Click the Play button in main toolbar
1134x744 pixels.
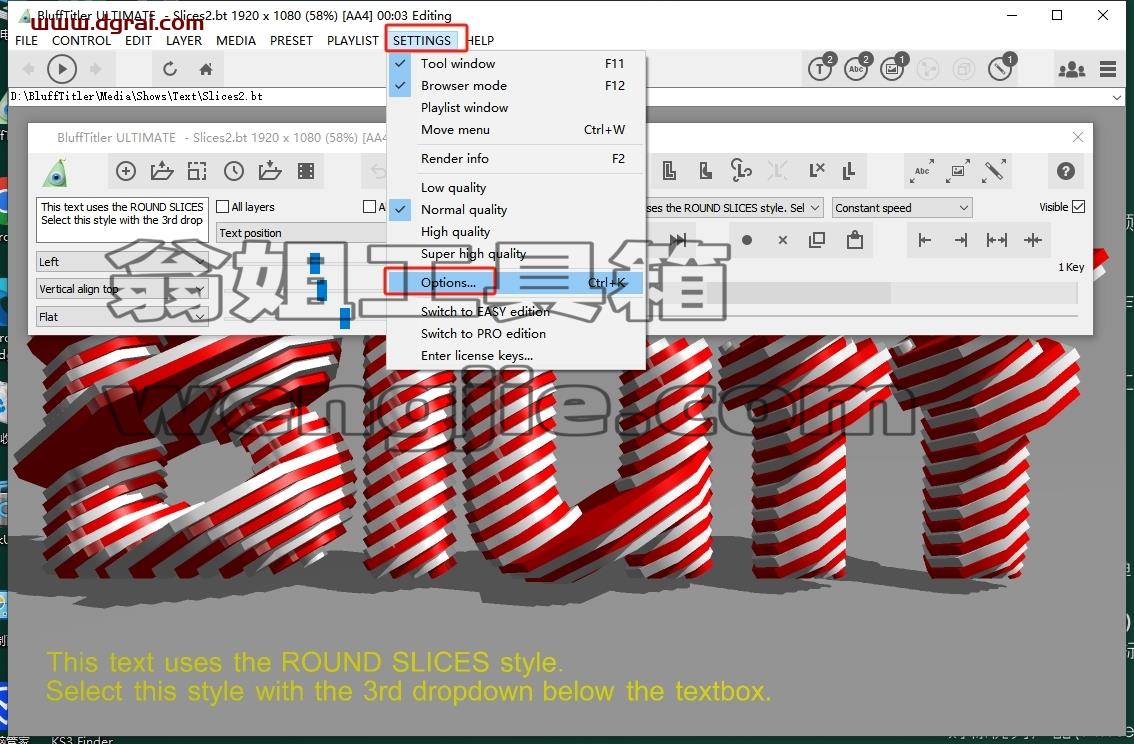tap(61, 69)
